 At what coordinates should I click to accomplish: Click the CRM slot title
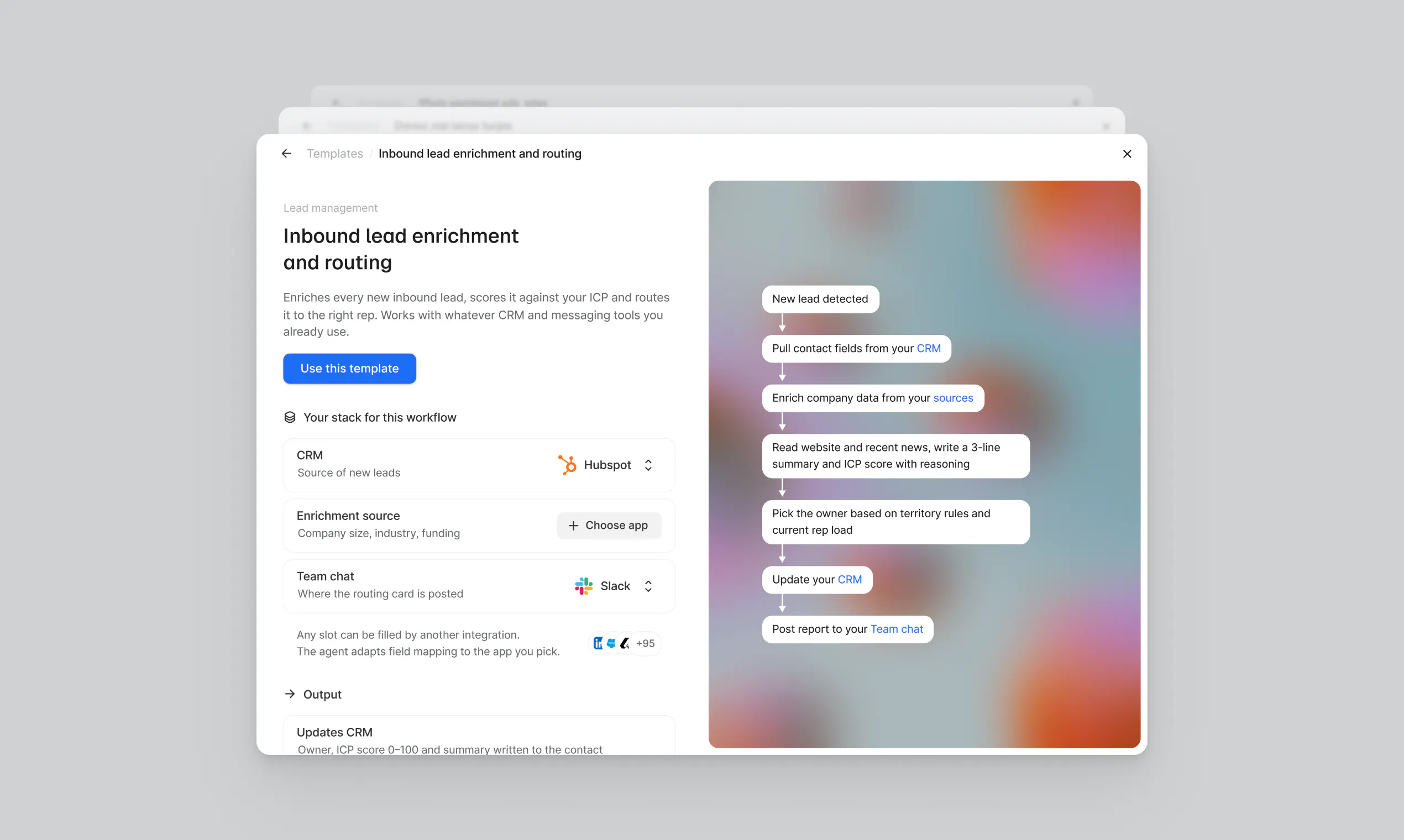tap(310, 454)
